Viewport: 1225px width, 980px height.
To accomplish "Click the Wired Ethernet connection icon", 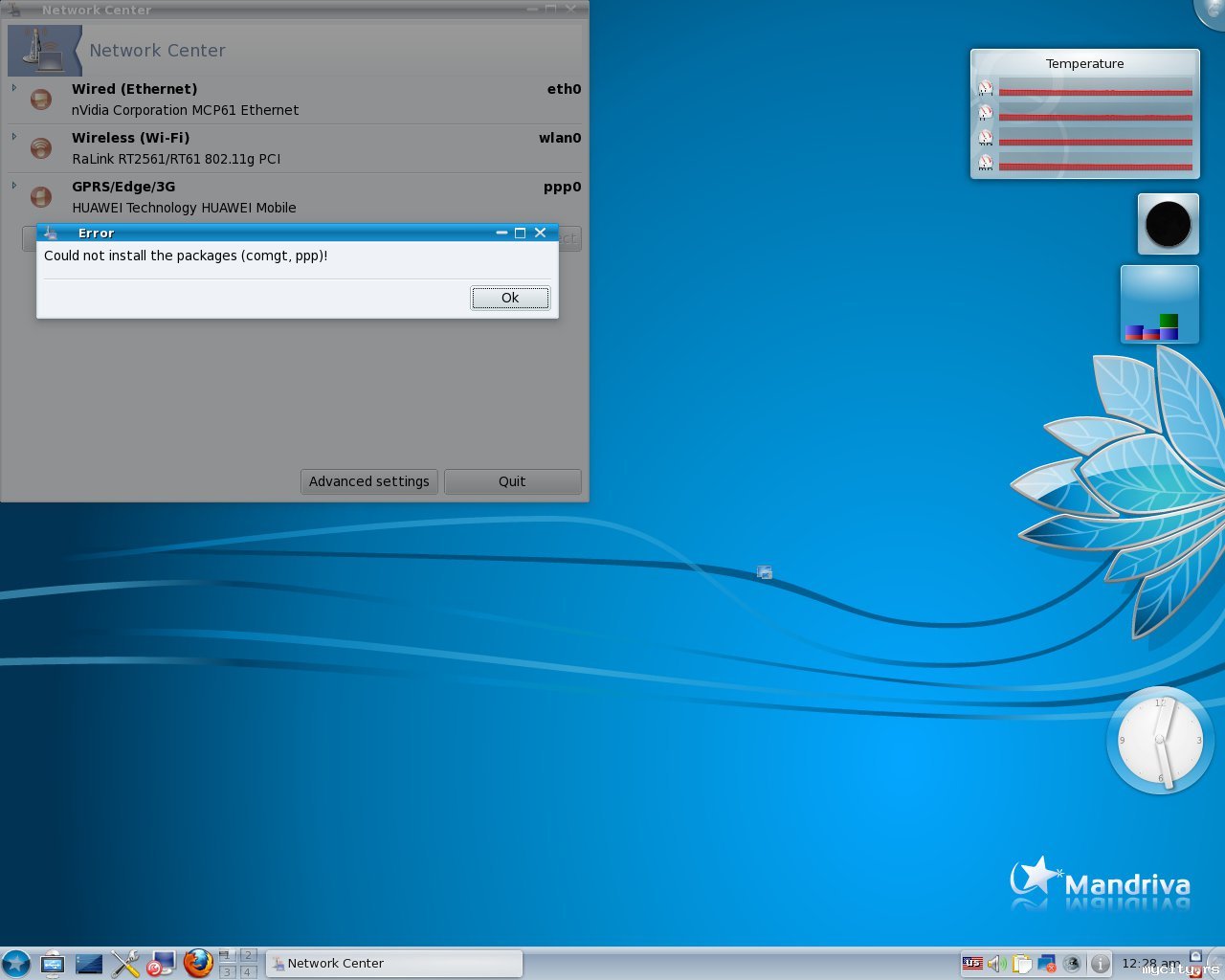I will pyautogui.click(x=41, y=100).
